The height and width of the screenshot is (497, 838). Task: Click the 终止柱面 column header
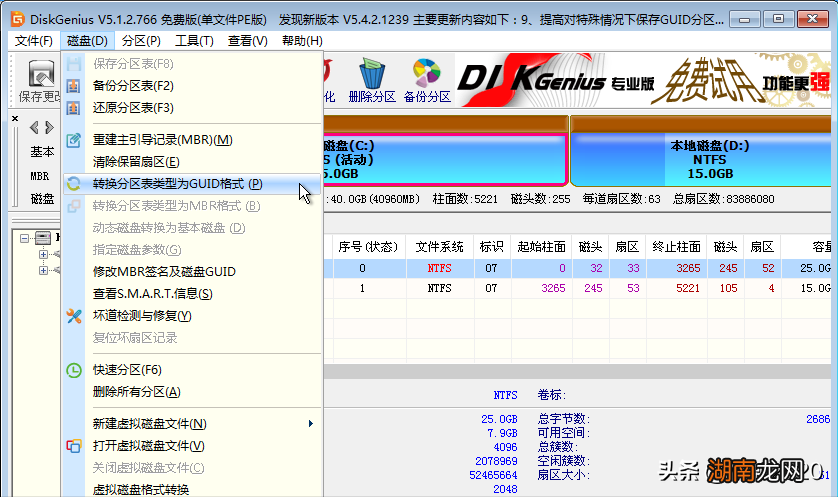click(676, 246)
